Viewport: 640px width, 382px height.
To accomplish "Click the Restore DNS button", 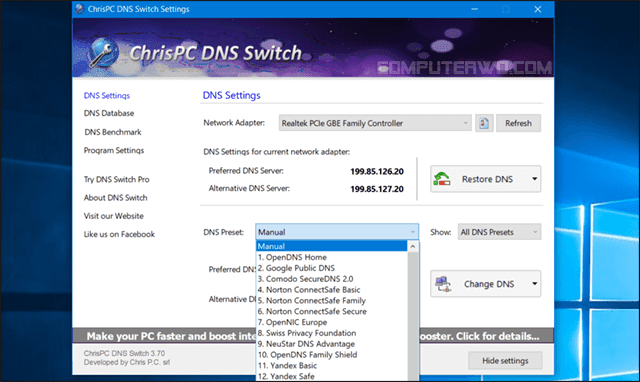I will [486, 179].
